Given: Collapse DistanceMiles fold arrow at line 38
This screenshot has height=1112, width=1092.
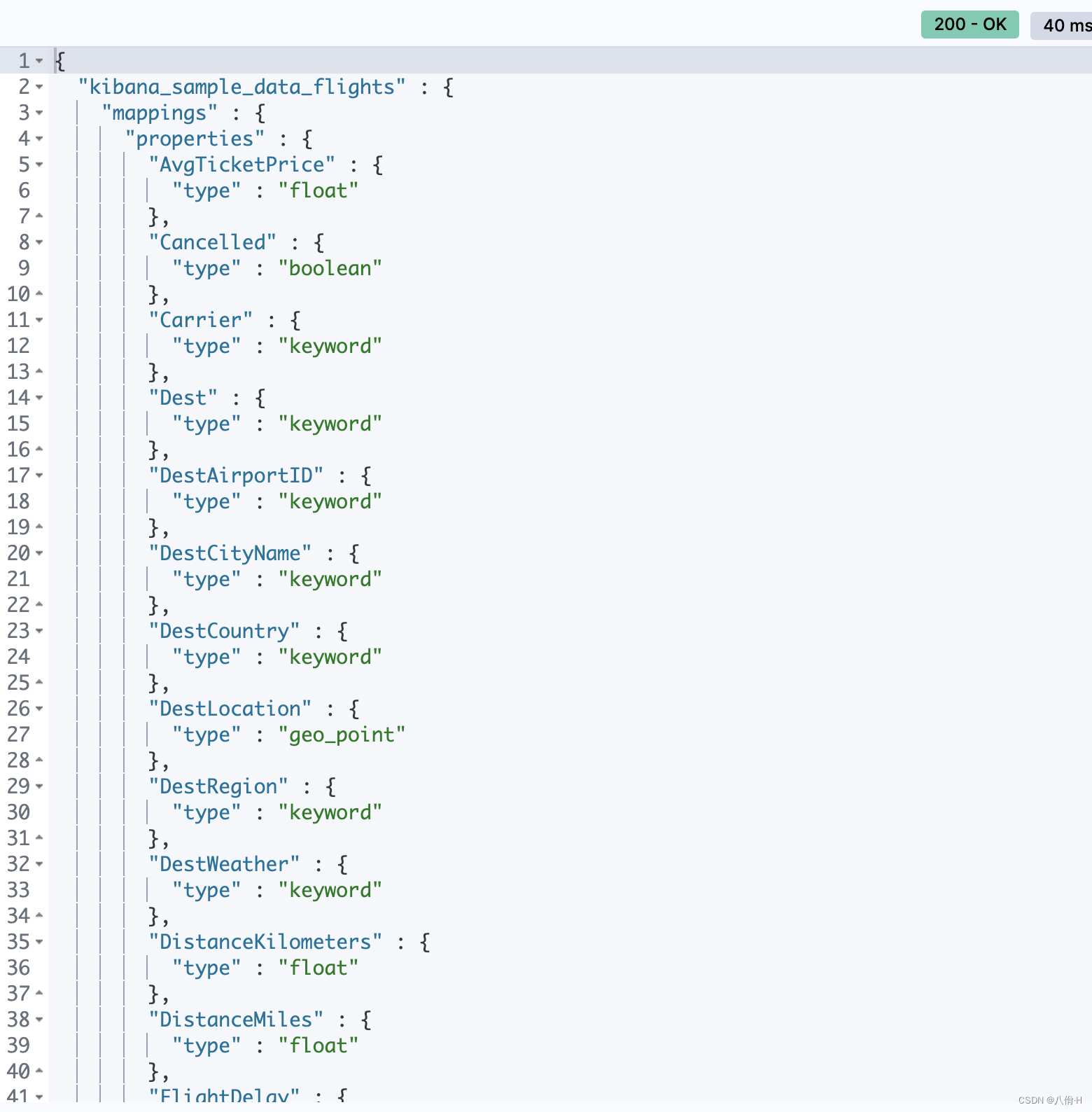Looking at the screenshot, I should tap(39, 1020).
